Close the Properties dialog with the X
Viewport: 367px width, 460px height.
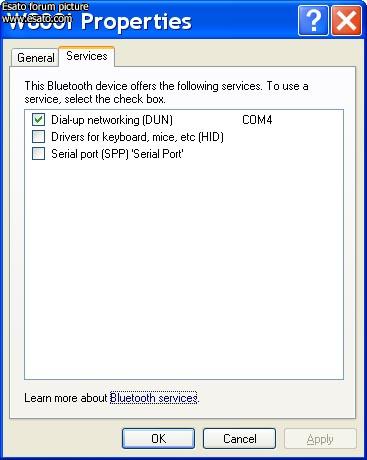pos(346,20)
